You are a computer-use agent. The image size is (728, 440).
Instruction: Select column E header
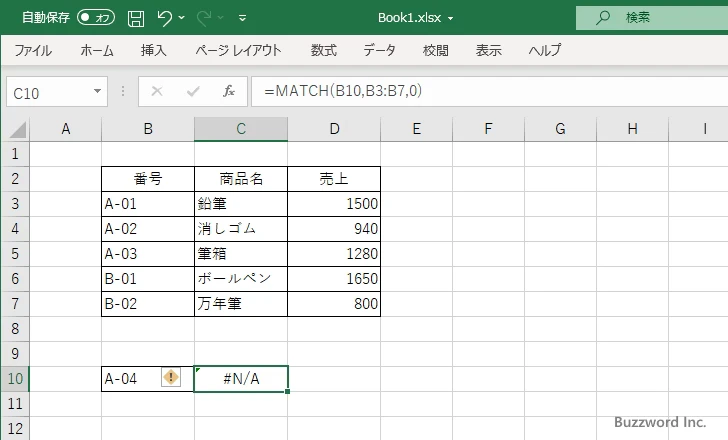pos(416,129)
